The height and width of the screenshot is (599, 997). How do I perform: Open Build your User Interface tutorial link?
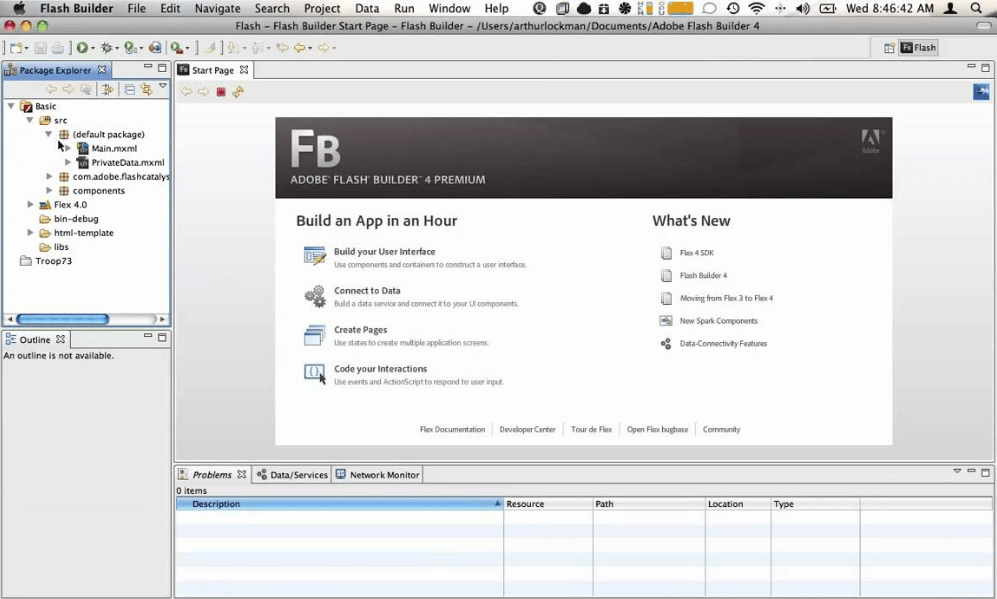(385, 252)
